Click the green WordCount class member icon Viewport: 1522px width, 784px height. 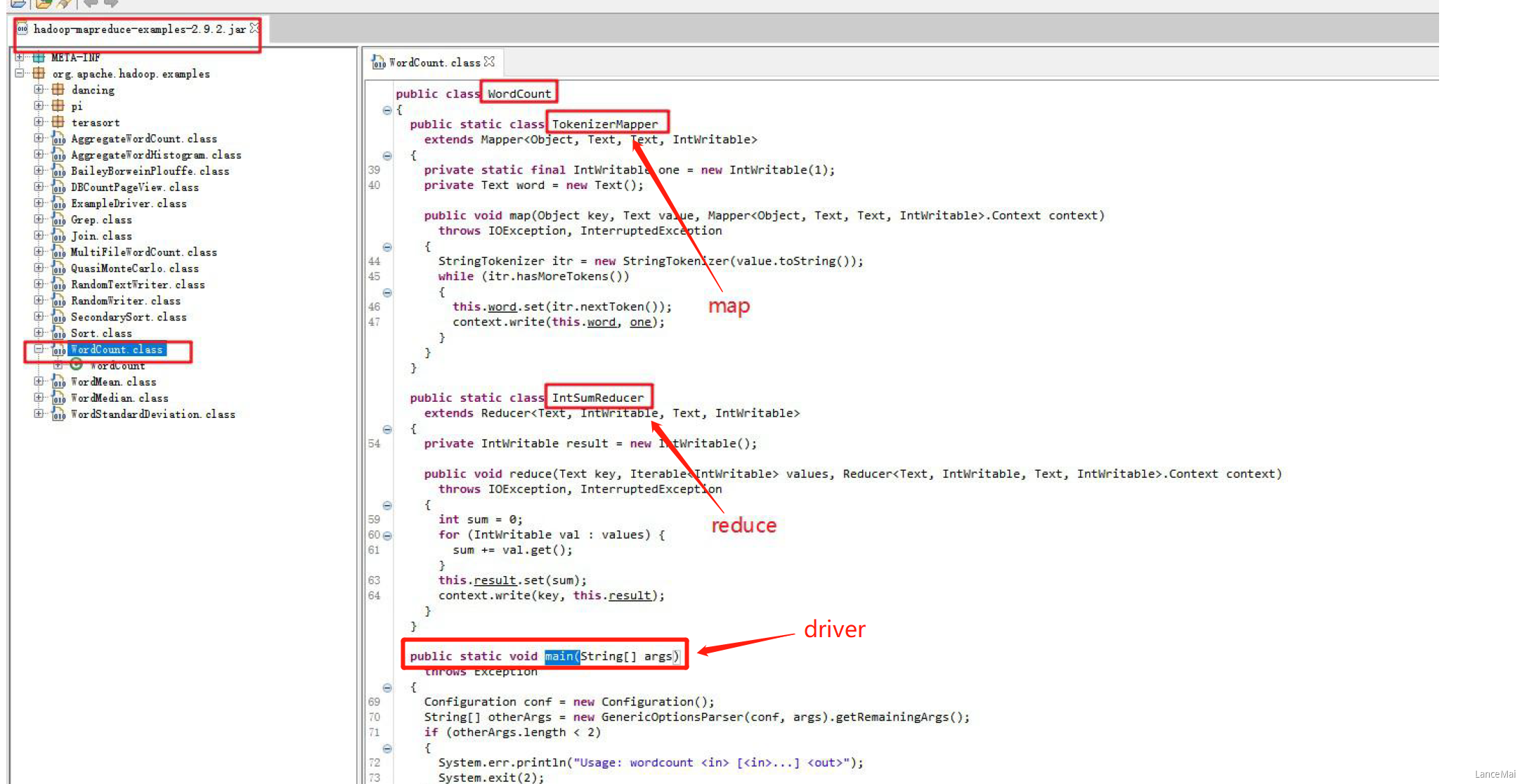77,365
